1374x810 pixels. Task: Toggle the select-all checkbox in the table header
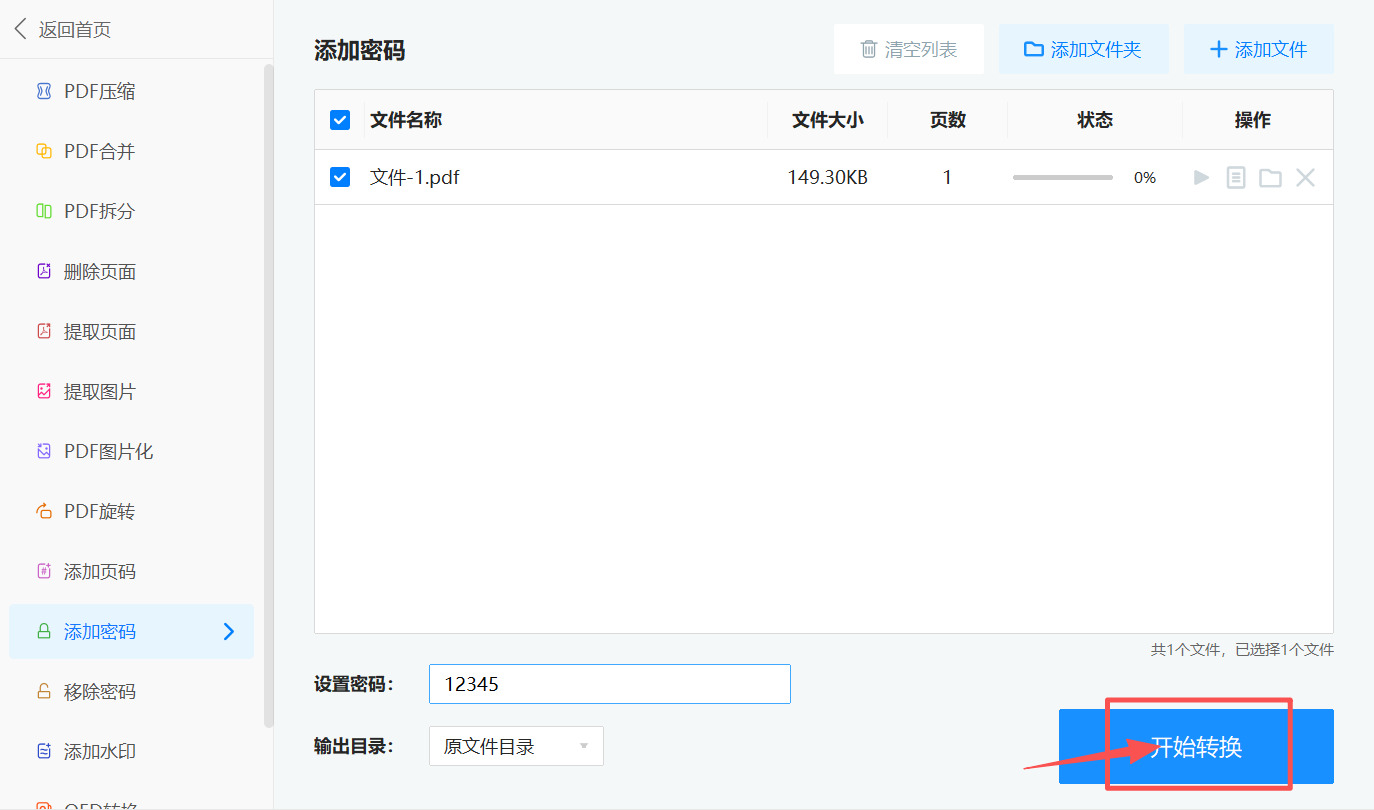[x=340, y=120]
